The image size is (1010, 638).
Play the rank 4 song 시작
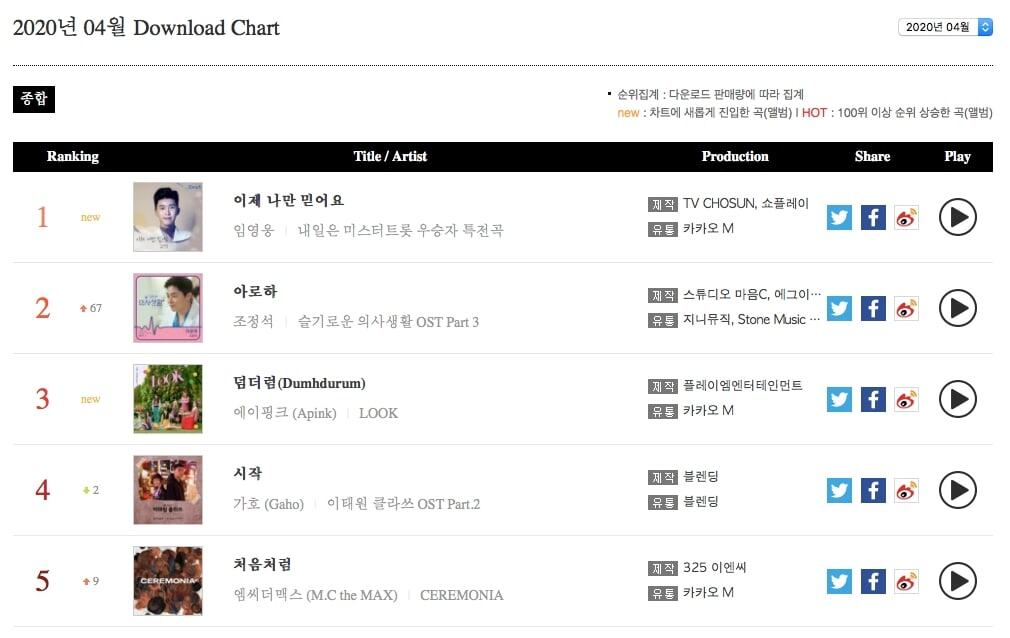957,490
